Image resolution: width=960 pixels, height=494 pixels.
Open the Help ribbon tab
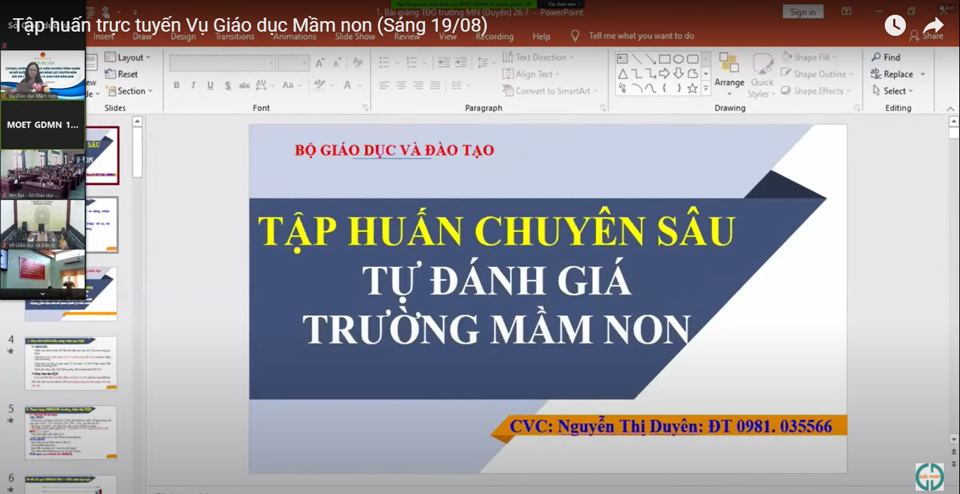pyautogui.click(x=541, y=36)
